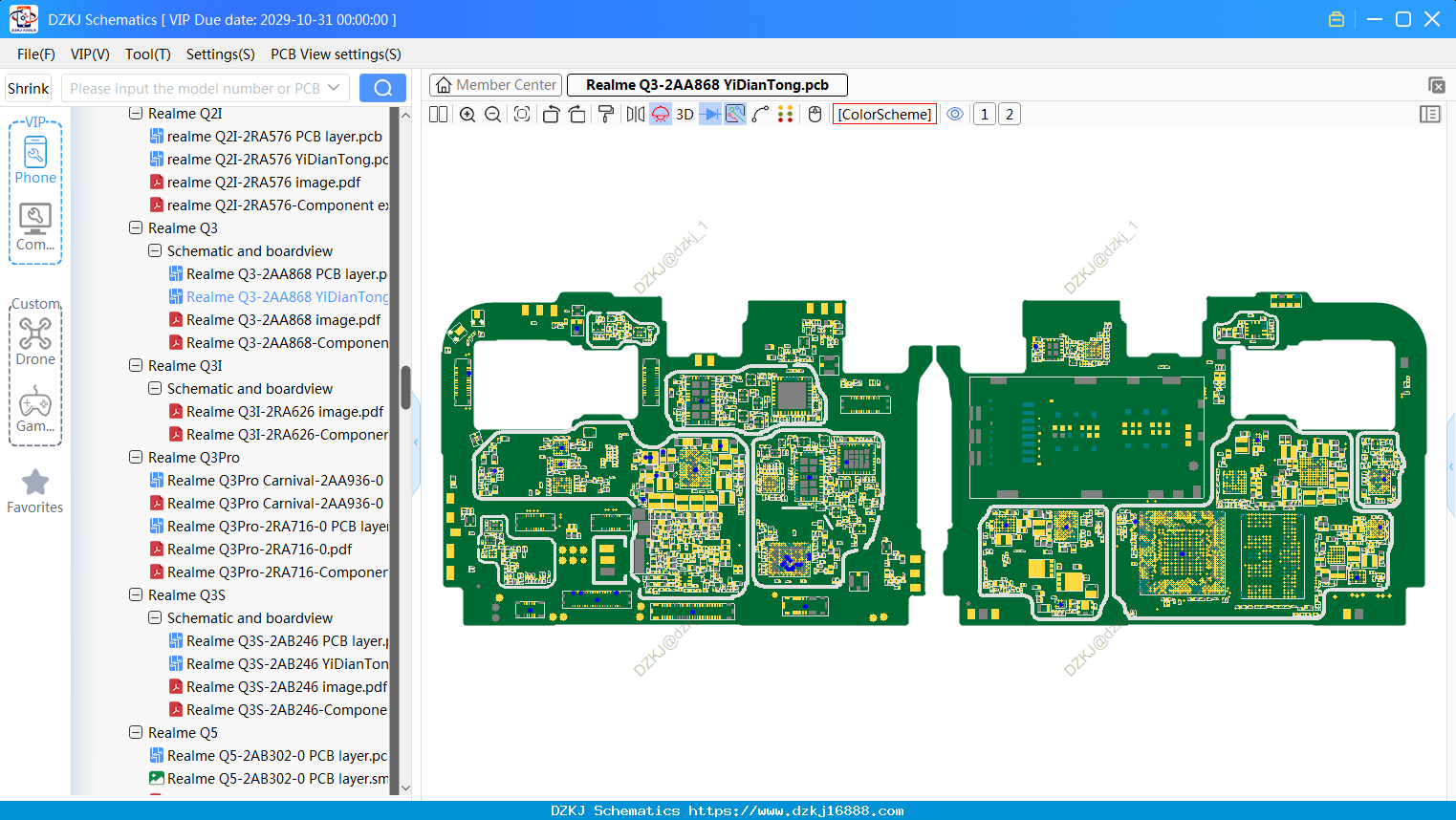1456x820 pixels.
Task: Fit the board to the screen
Action: [x=522, y=115]
